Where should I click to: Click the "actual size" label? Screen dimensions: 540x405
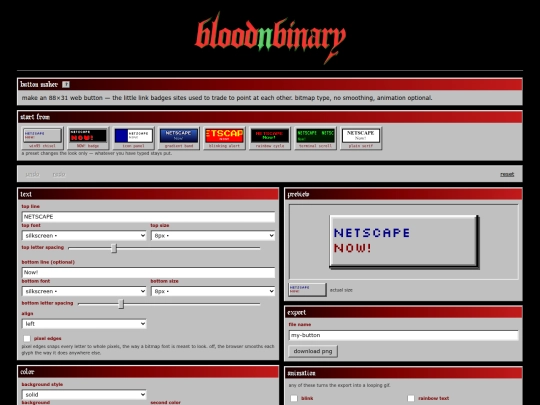click(x=341, y=290)
